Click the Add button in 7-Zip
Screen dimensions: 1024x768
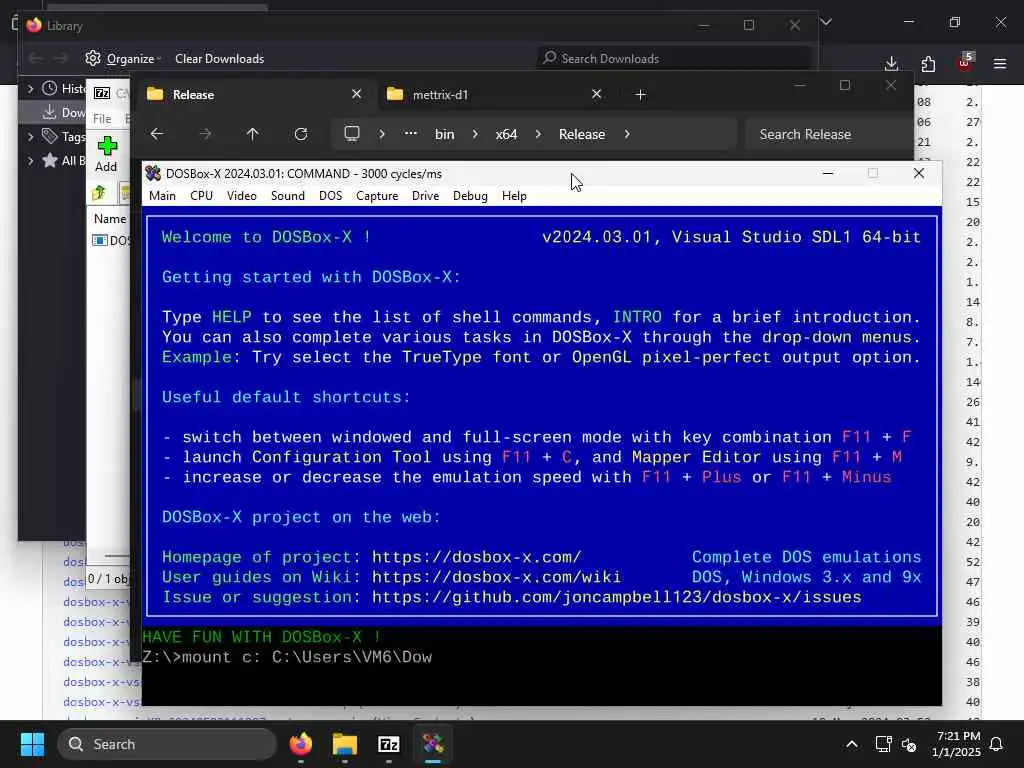[x=106, y=154]
